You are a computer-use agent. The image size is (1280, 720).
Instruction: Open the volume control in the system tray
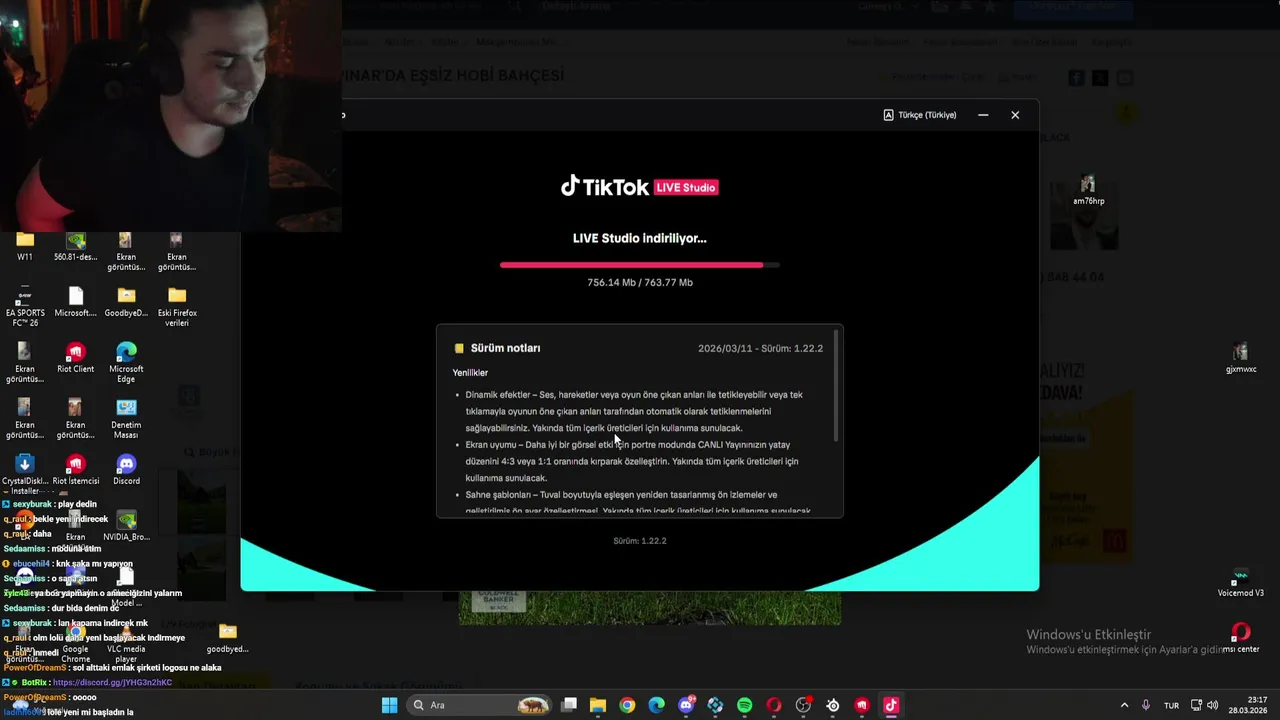(1214, 705)
